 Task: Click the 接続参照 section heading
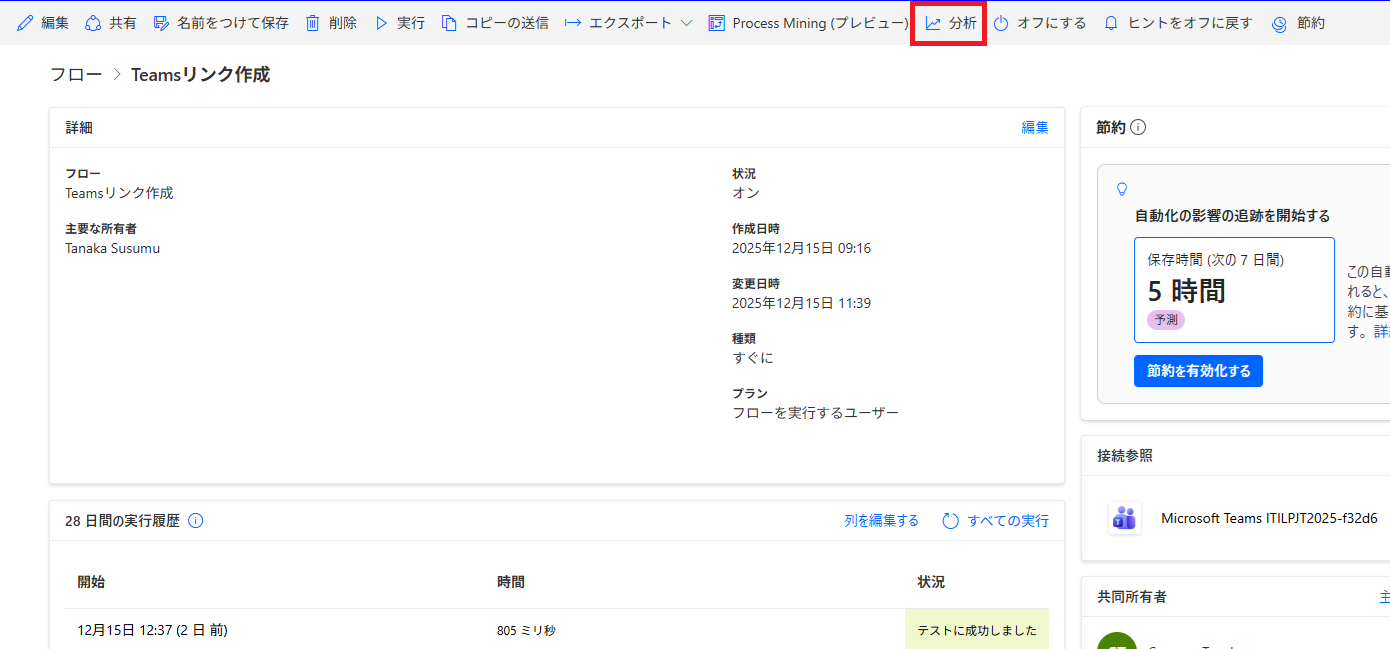[x=1124, y=455]
